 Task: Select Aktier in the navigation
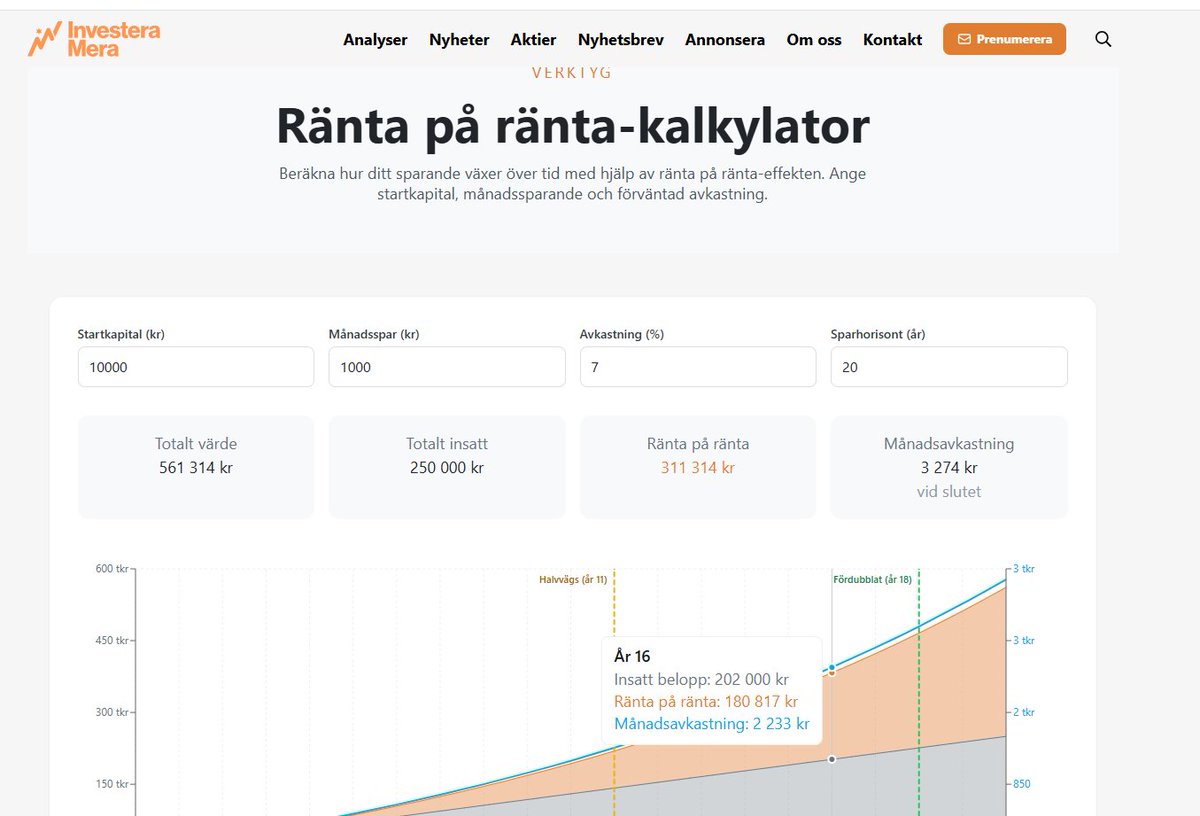533,40
